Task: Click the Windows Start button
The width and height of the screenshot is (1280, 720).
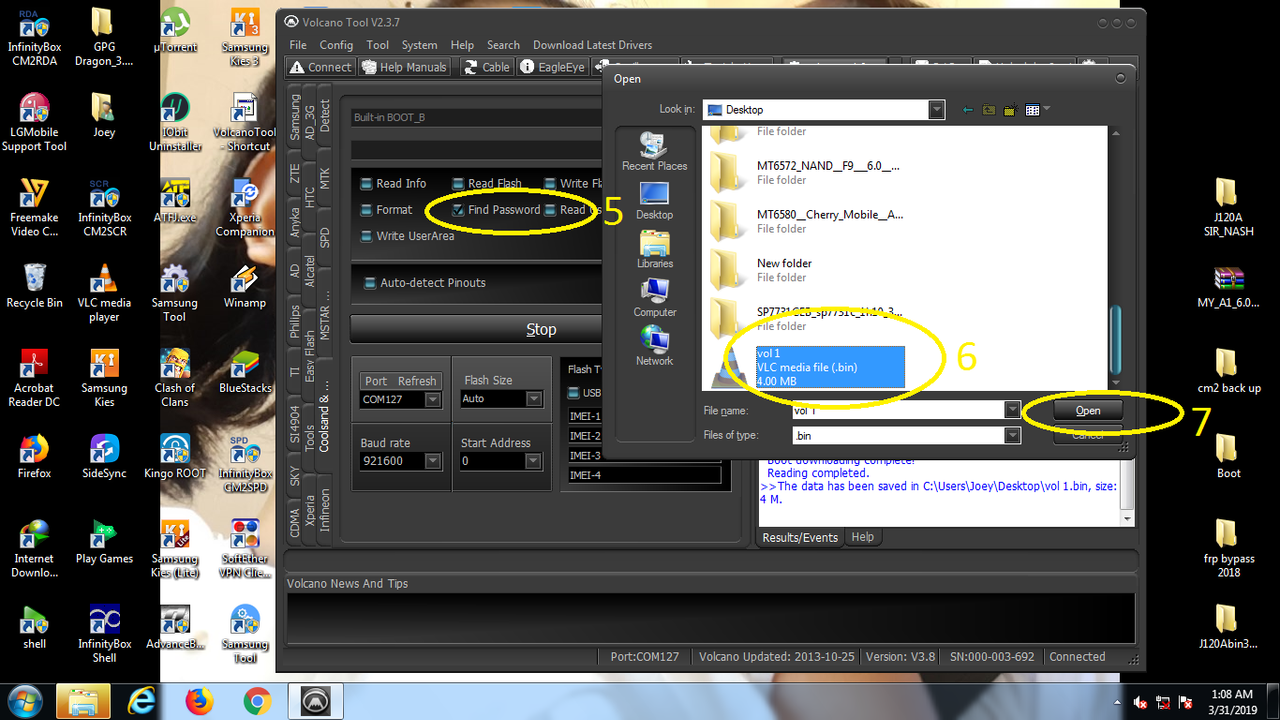Action: pos(24,701)
